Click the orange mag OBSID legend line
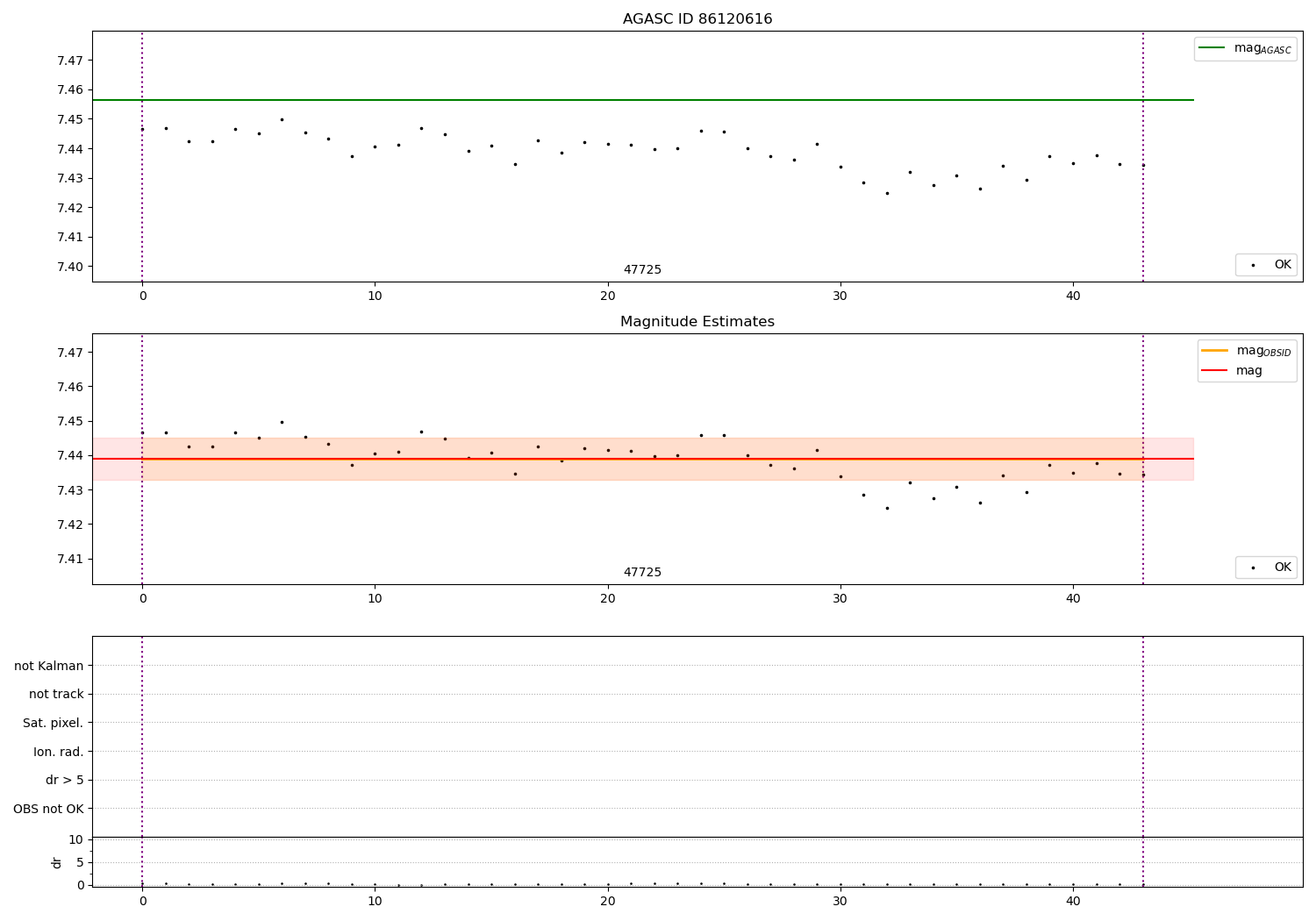The height and width of the screenshot is (921, 1316). pyautogui.click(x=1214, y=350)
